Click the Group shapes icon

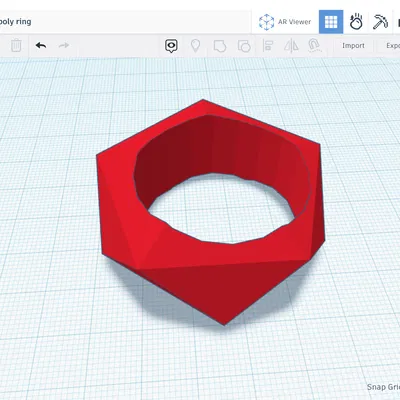click(220, 46)
